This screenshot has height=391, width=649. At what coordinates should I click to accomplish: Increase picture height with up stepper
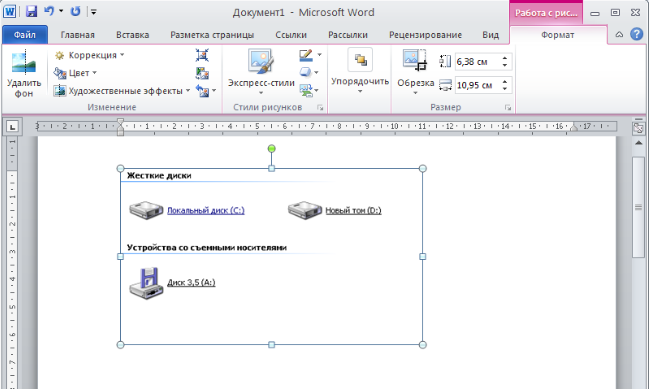click(x=505, y=58)
